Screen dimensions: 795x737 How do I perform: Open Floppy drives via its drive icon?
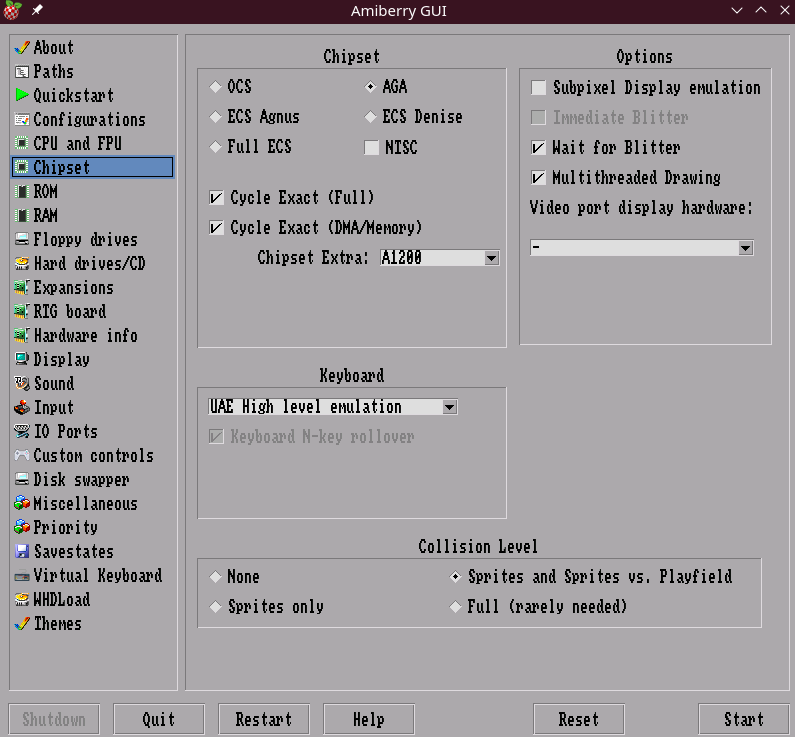(x=22, y=239)
